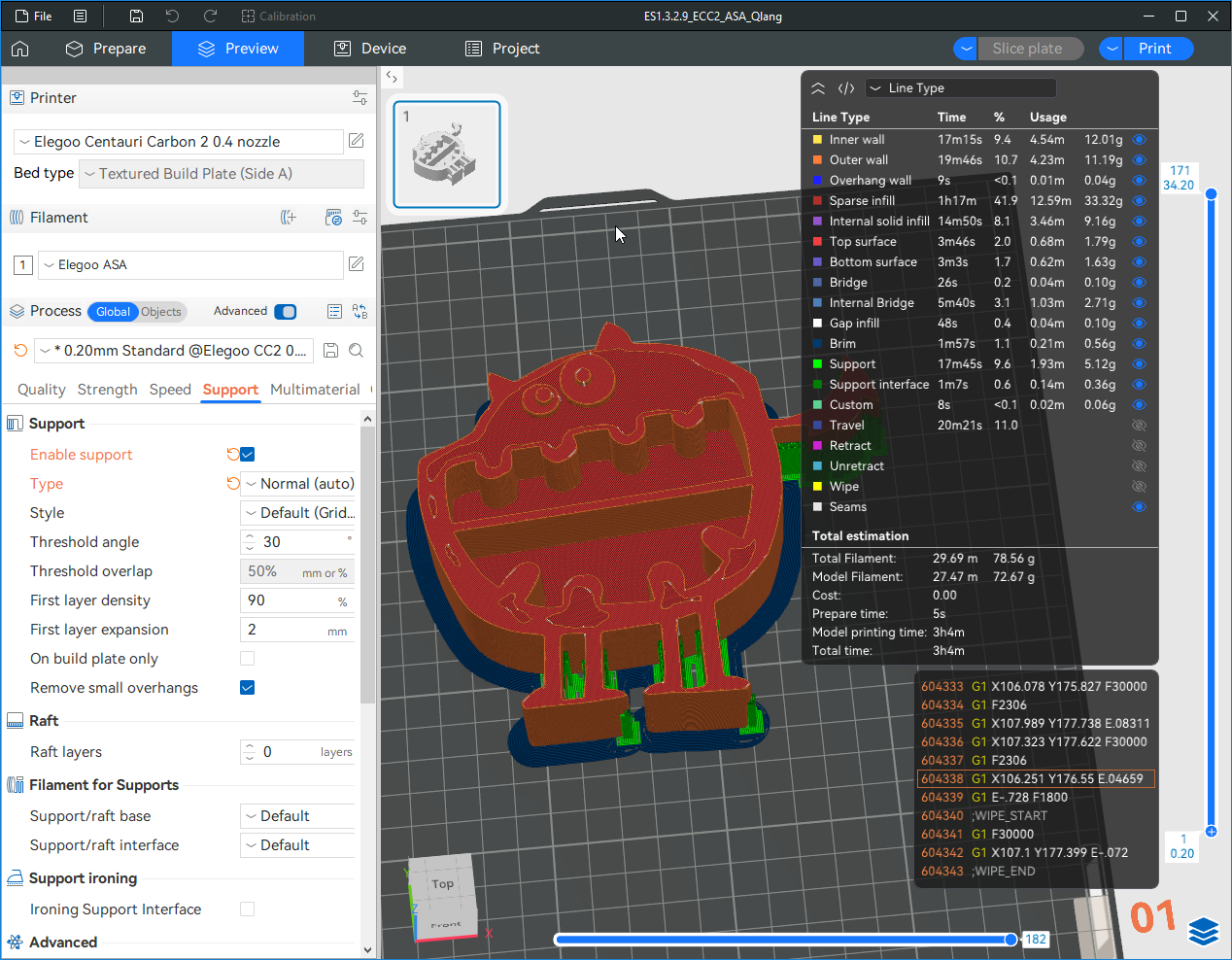
Task: Open the Line Type view dropdown
Action: click(x=960, y=88)
